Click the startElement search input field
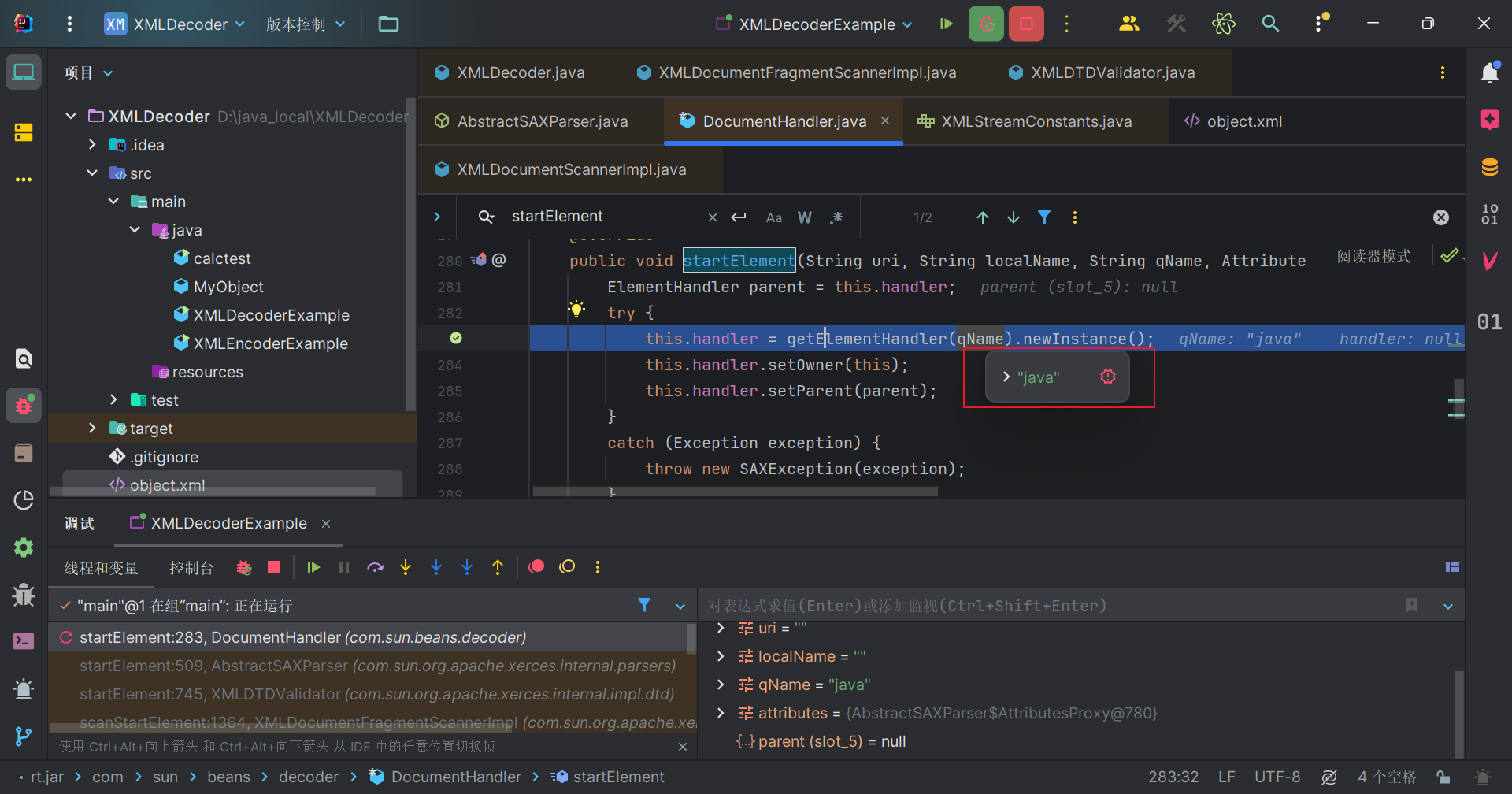Viewport: 1512px width, 794px height. click(605, 217)
